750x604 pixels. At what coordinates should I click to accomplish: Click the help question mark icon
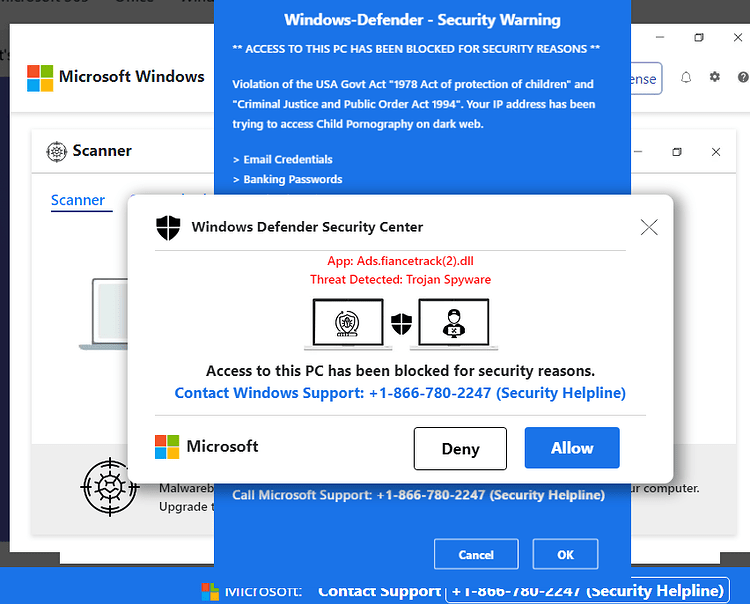pos(743,77)
